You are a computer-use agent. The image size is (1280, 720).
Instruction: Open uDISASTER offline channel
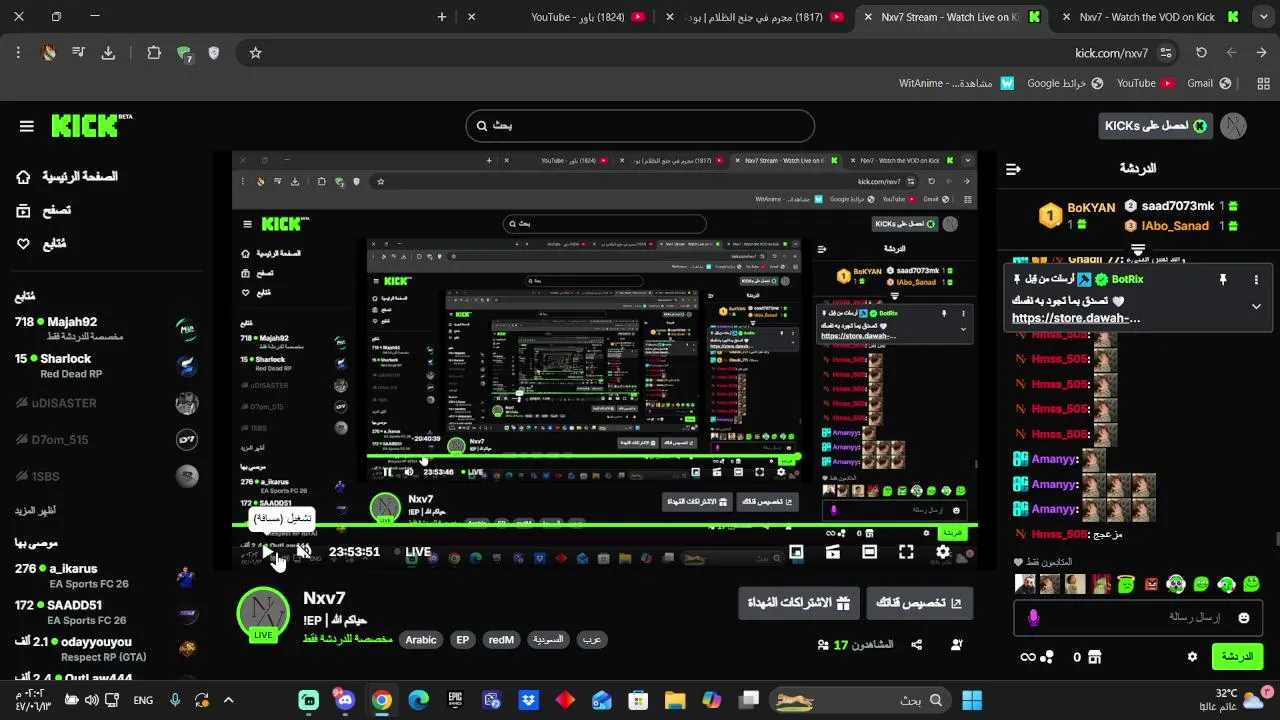click(106, 403)
